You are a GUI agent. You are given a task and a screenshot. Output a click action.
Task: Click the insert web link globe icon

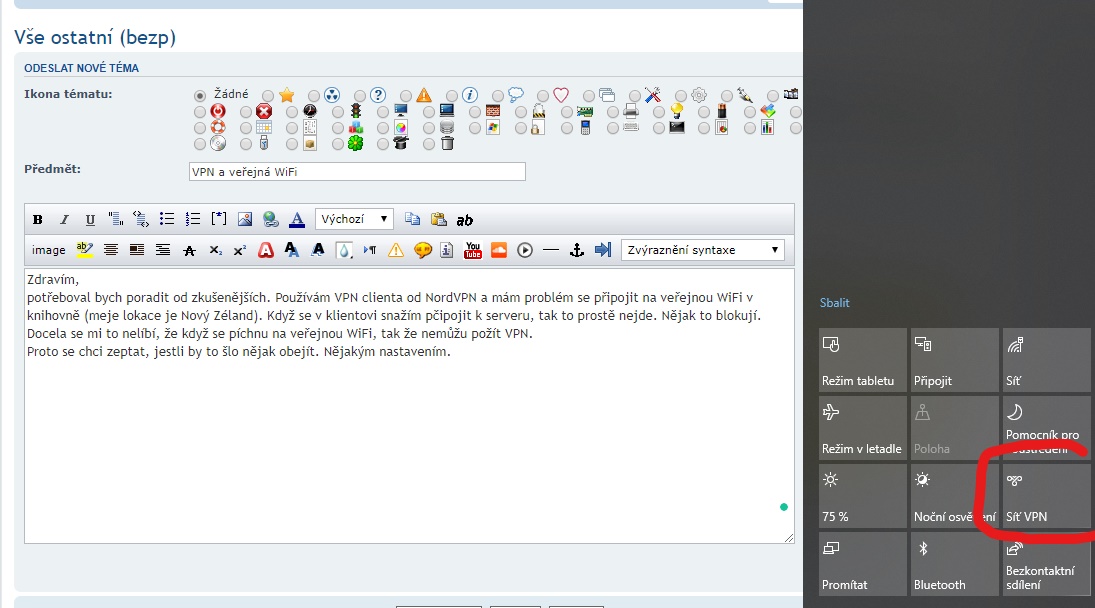(271, 220)
